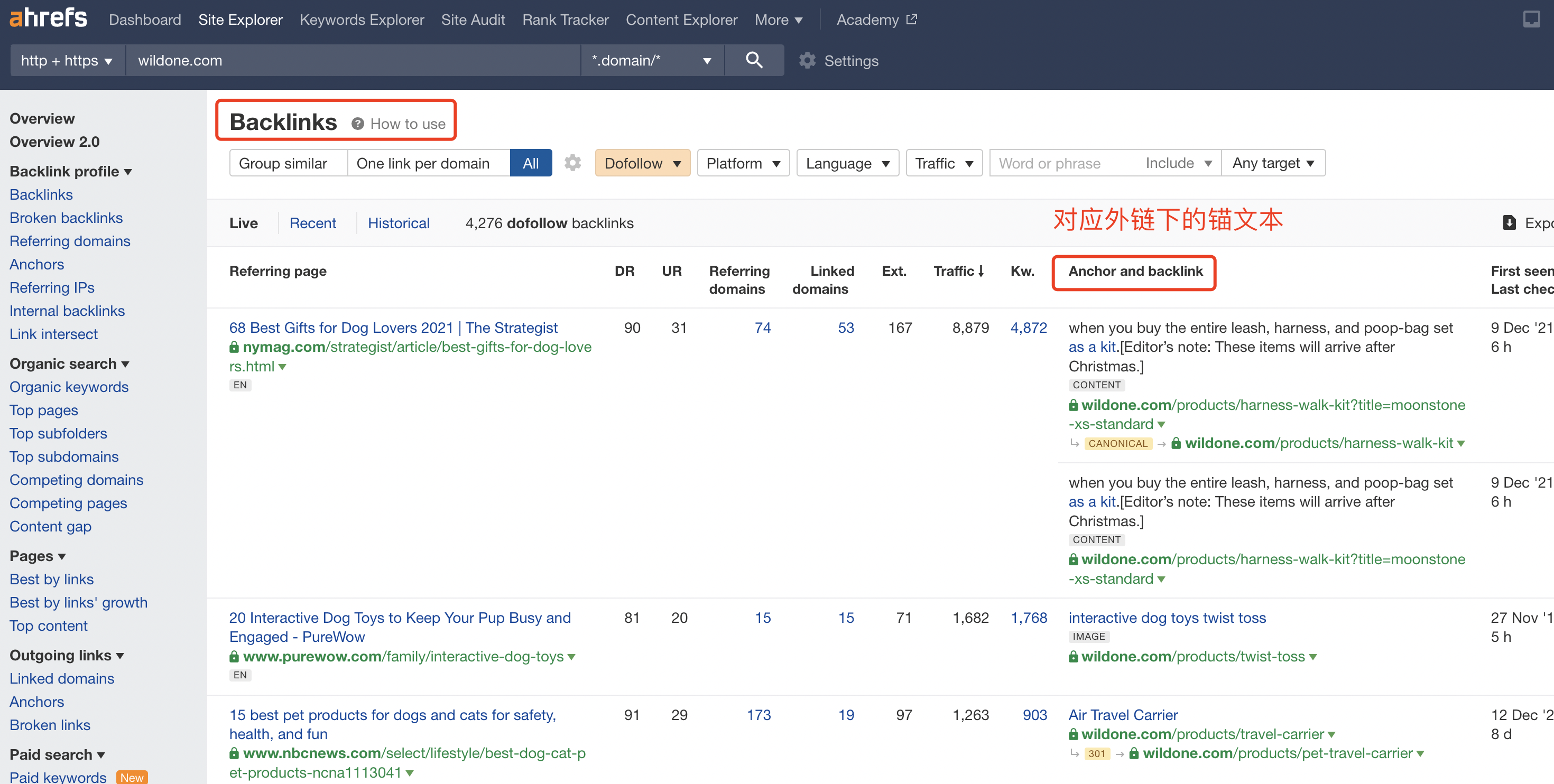1554x784 pixels.
Task: Open Overview 2.0 in sidebar
Action: pos(55,142)
